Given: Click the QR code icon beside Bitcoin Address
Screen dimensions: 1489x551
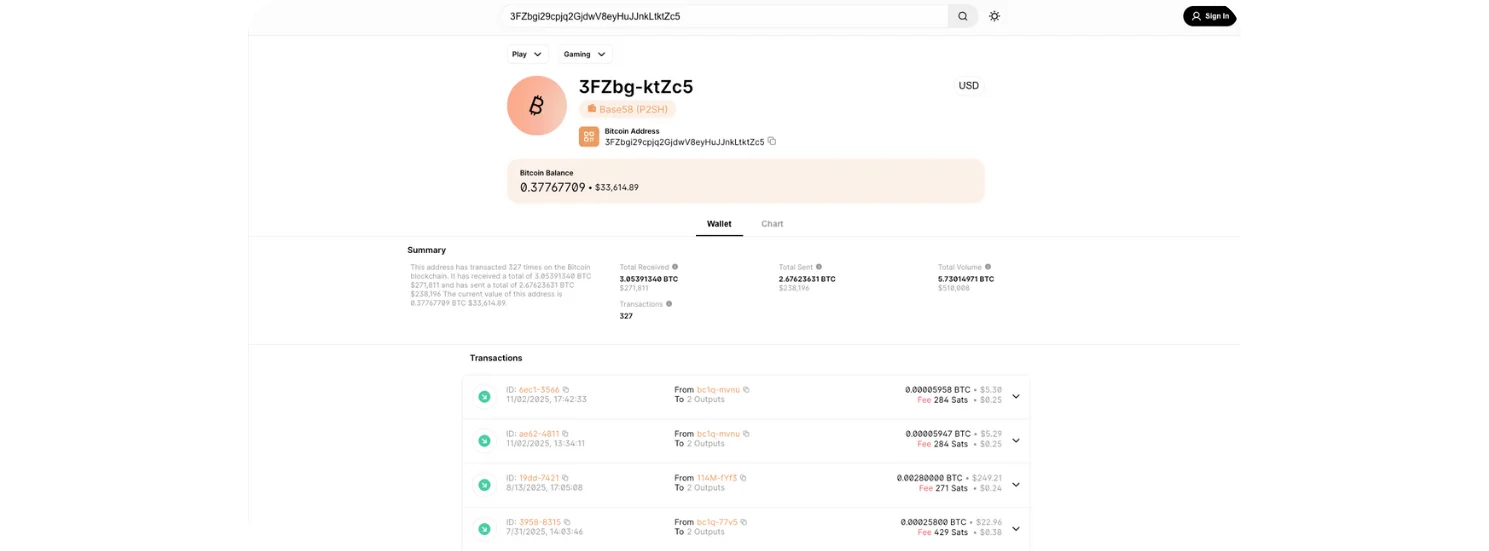Looking at the screenshot, I should click(589, 137).
